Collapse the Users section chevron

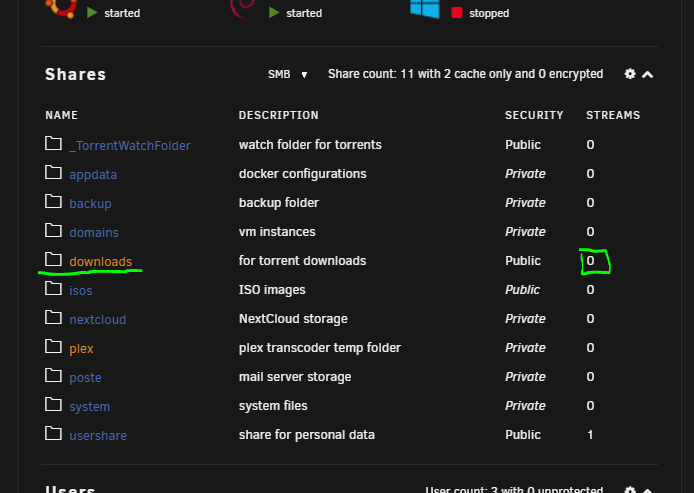point(648,490)
